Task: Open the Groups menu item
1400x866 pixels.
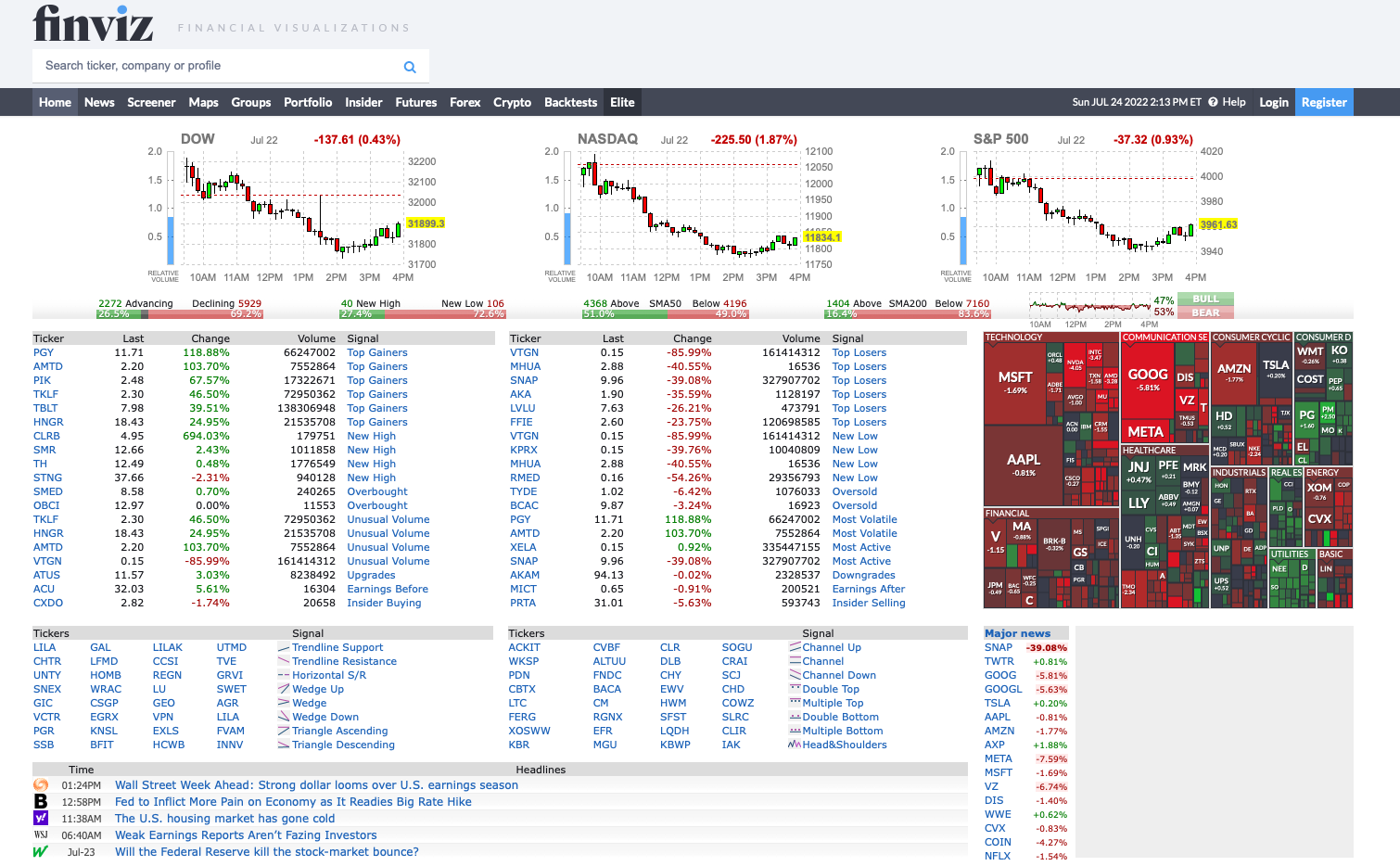Action: coord(251,102)
